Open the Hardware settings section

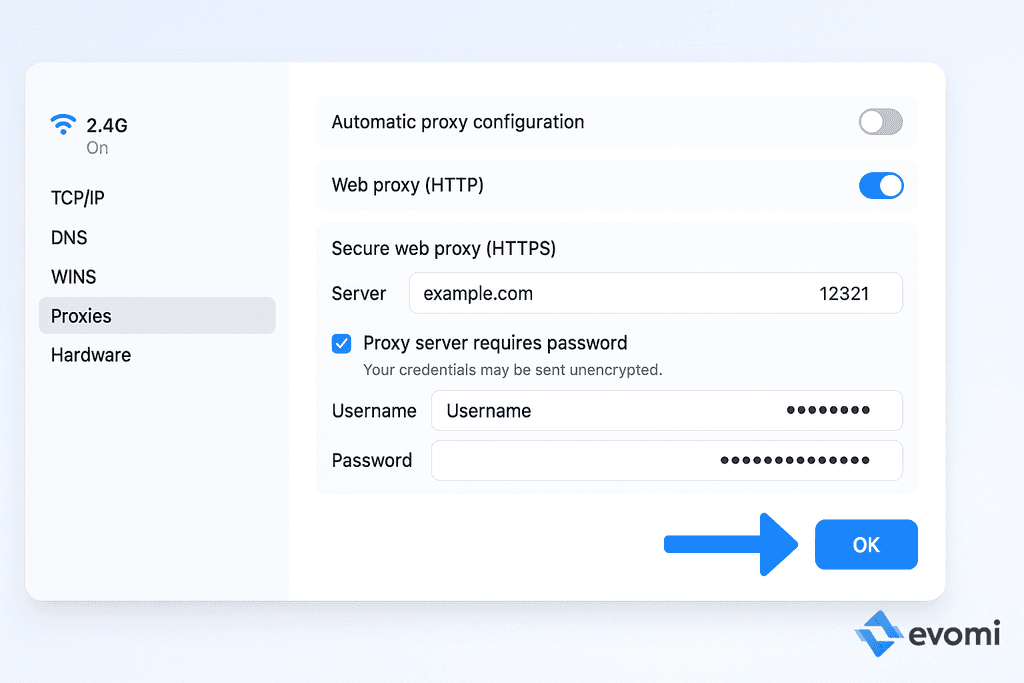(x=90, y=354)
